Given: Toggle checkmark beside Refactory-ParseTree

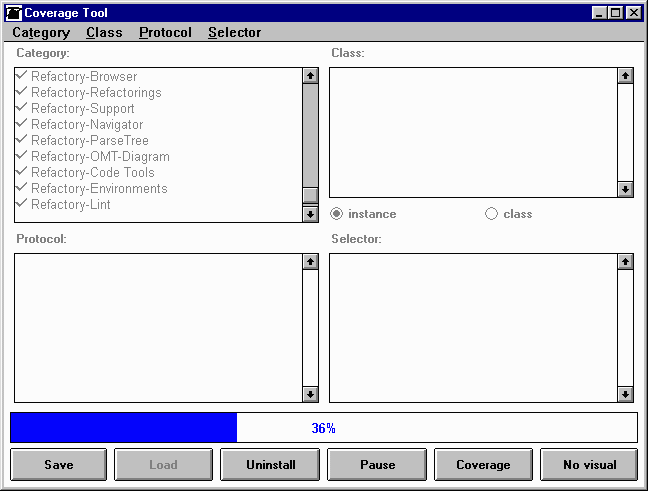Looking at the screenshot, I should coord(21,139).
